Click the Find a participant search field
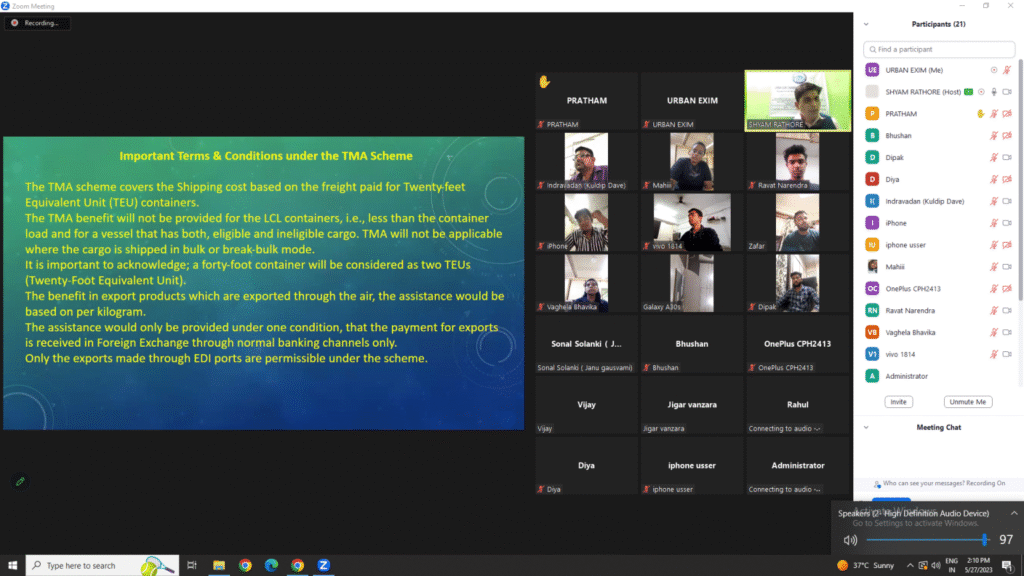 [938, 49]
